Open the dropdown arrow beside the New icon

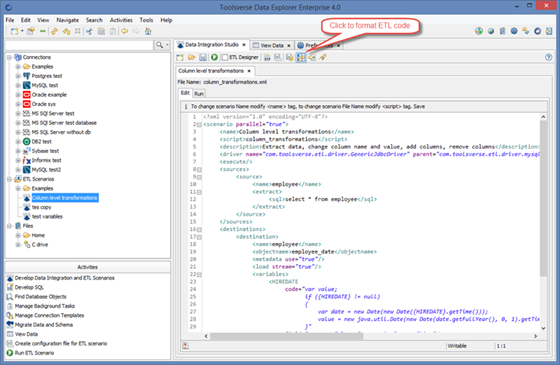tap(22, 31)
